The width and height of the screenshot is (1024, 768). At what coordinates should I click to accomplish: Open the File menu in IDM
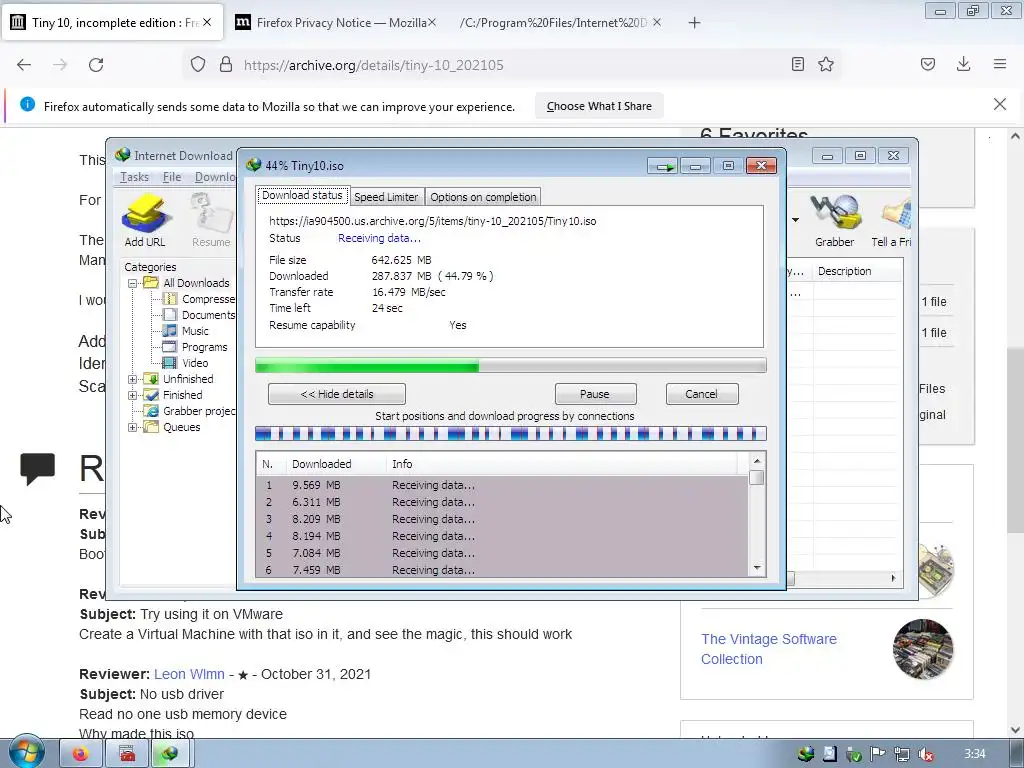pos(172,177)
